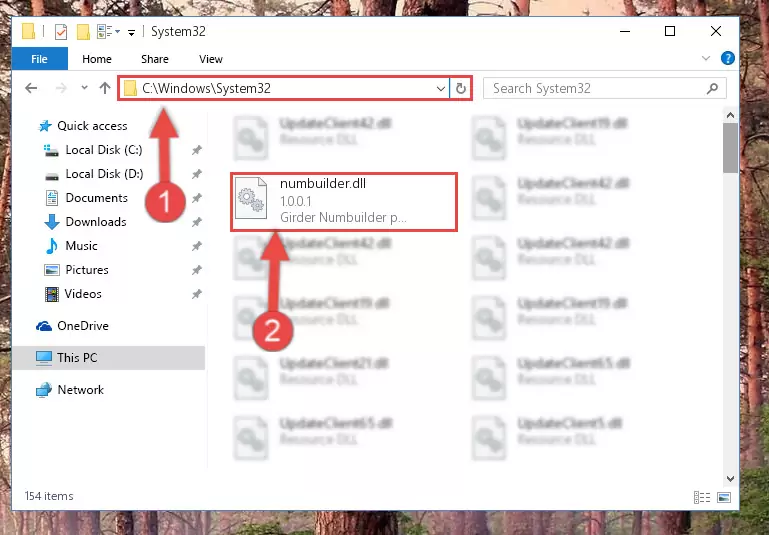Switch to Large icons view in status bar
This screenshot has height=535, width=769.
click(724, 497)
